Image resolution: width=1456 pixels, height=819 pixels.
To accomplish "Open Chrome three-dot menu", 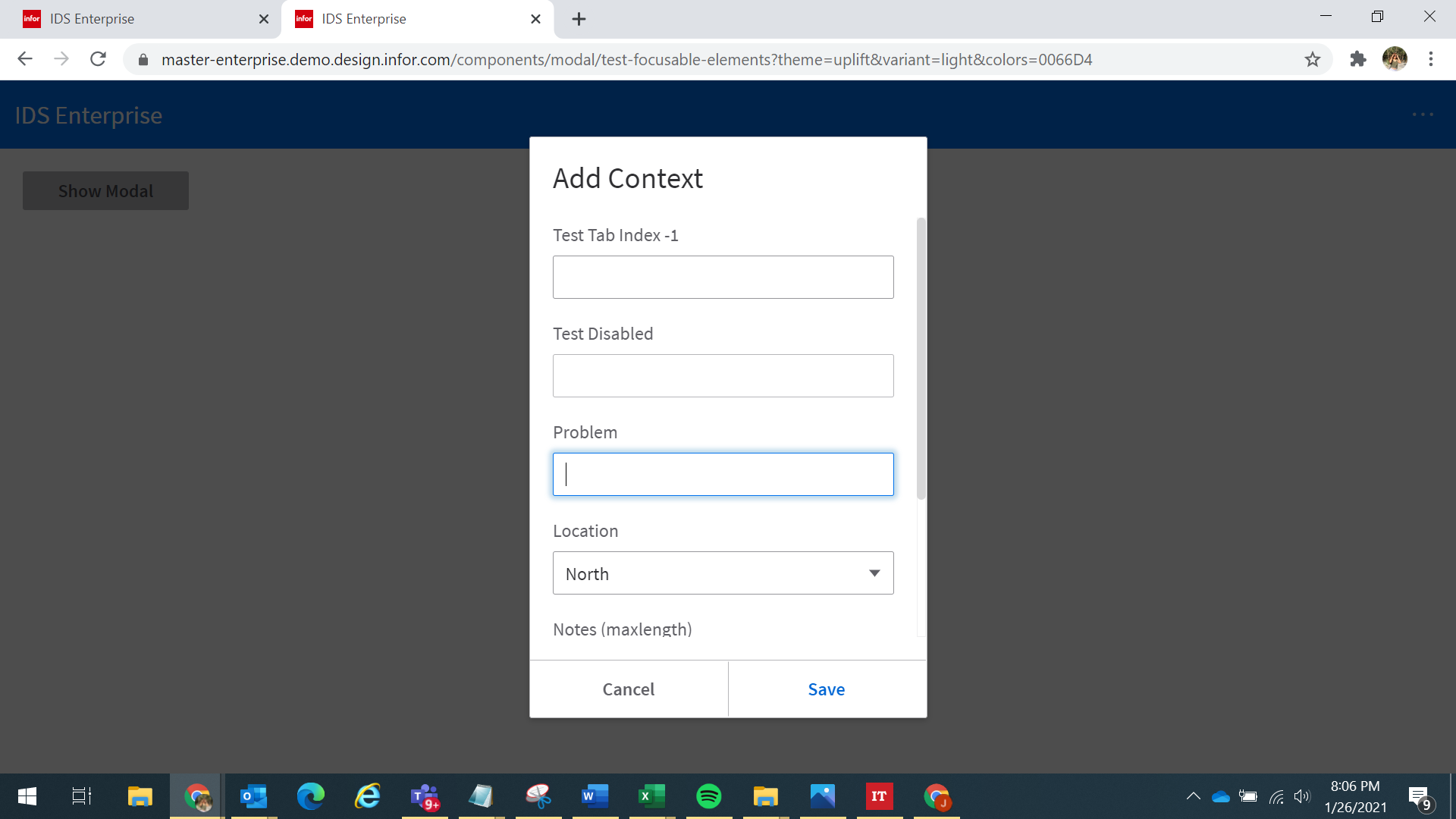I will point(1430,59).
